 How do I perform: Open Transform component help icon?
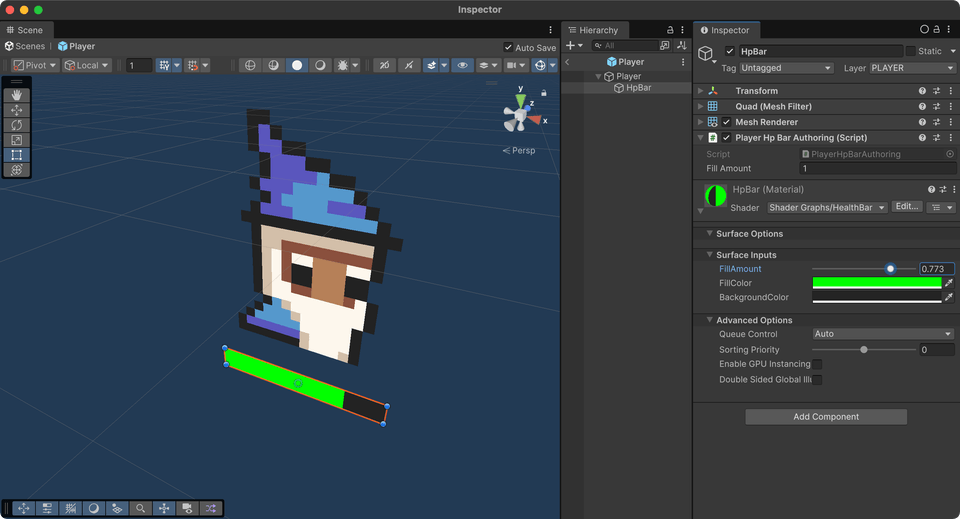(x=922, y=91)
